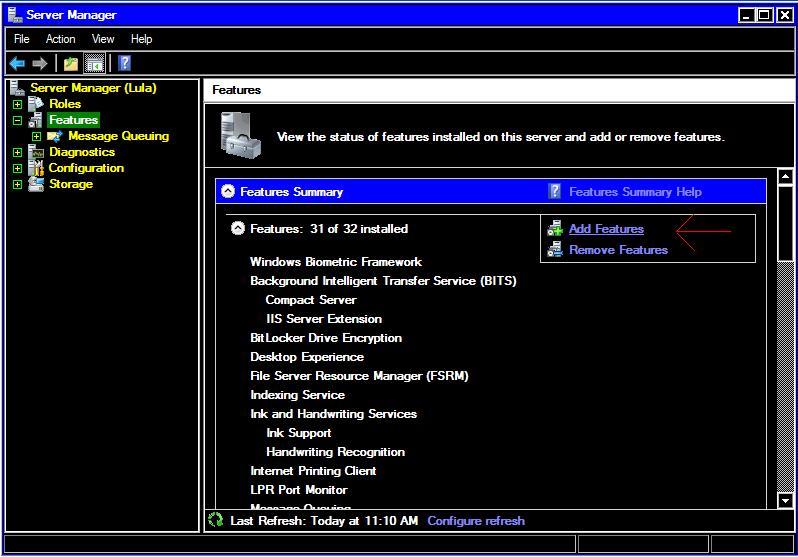Click Background Intelligent Transfer Service (BITS) entry
This screenshot has height=557, width=798.
pyautogui.click(x=383, y=281)
